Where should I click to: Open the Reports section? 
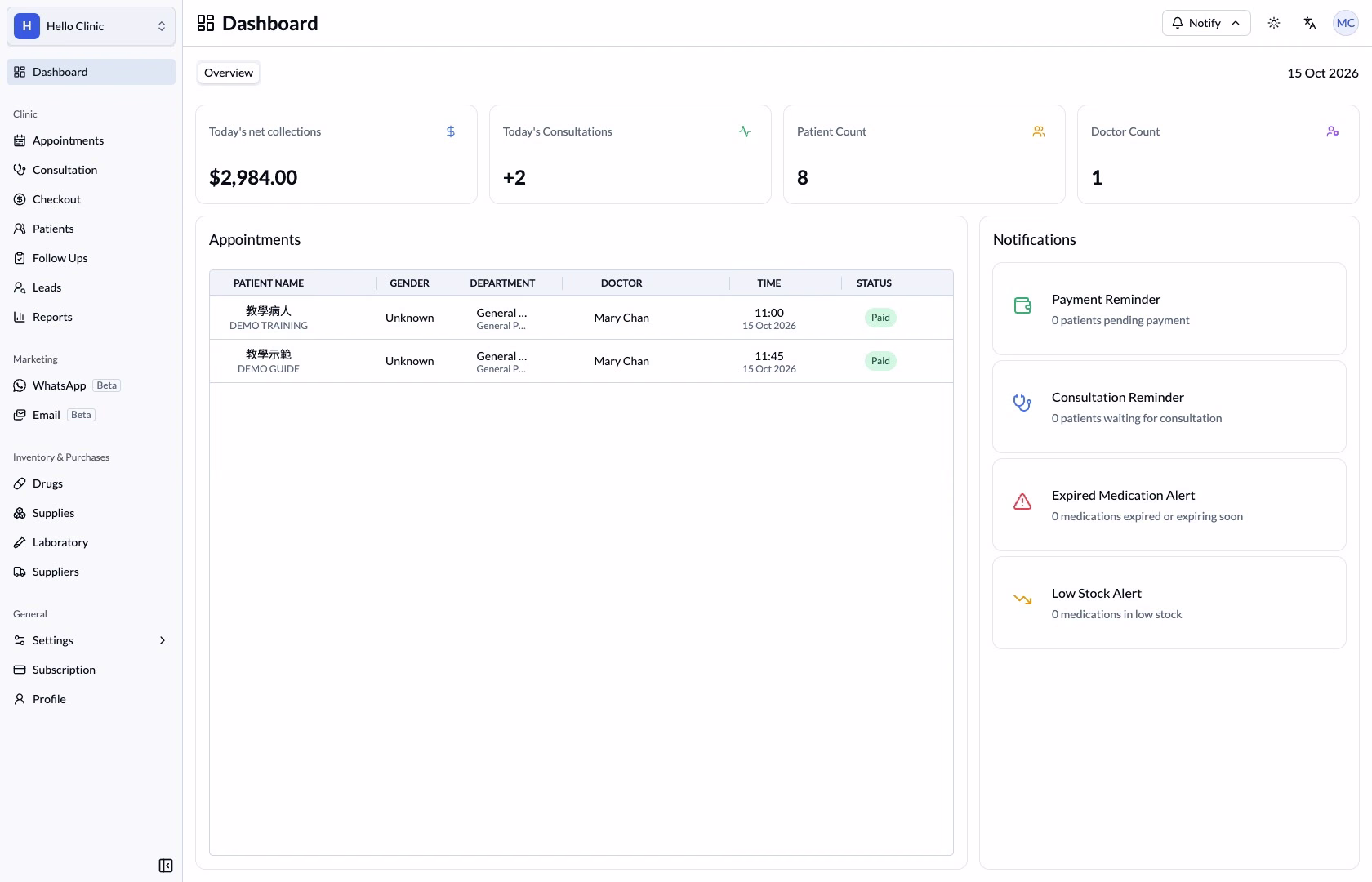click(x=91, y=317)
